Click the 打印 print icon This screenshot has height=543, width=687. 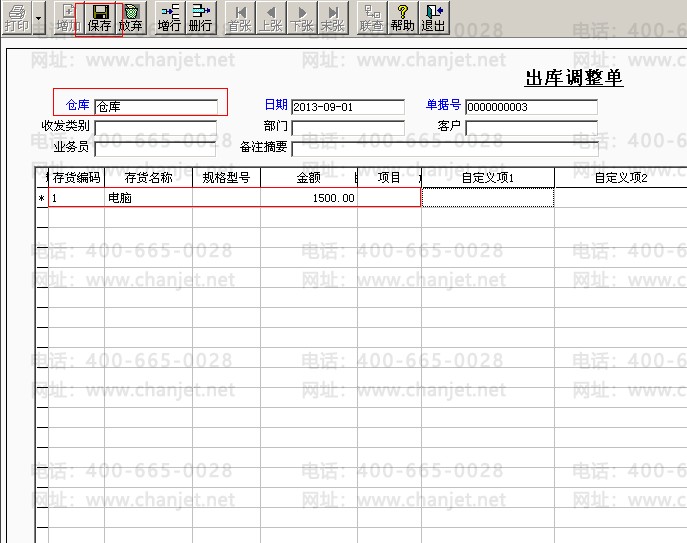coord(17,18)
